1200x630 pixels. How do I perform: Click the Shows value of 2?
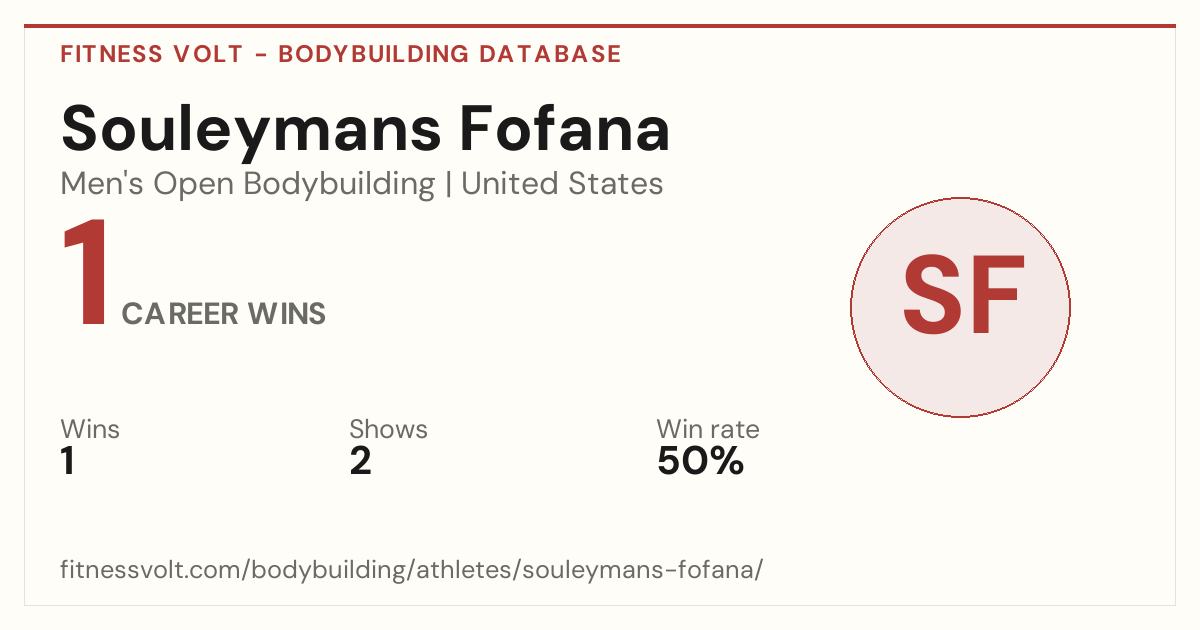pos(360,462)
